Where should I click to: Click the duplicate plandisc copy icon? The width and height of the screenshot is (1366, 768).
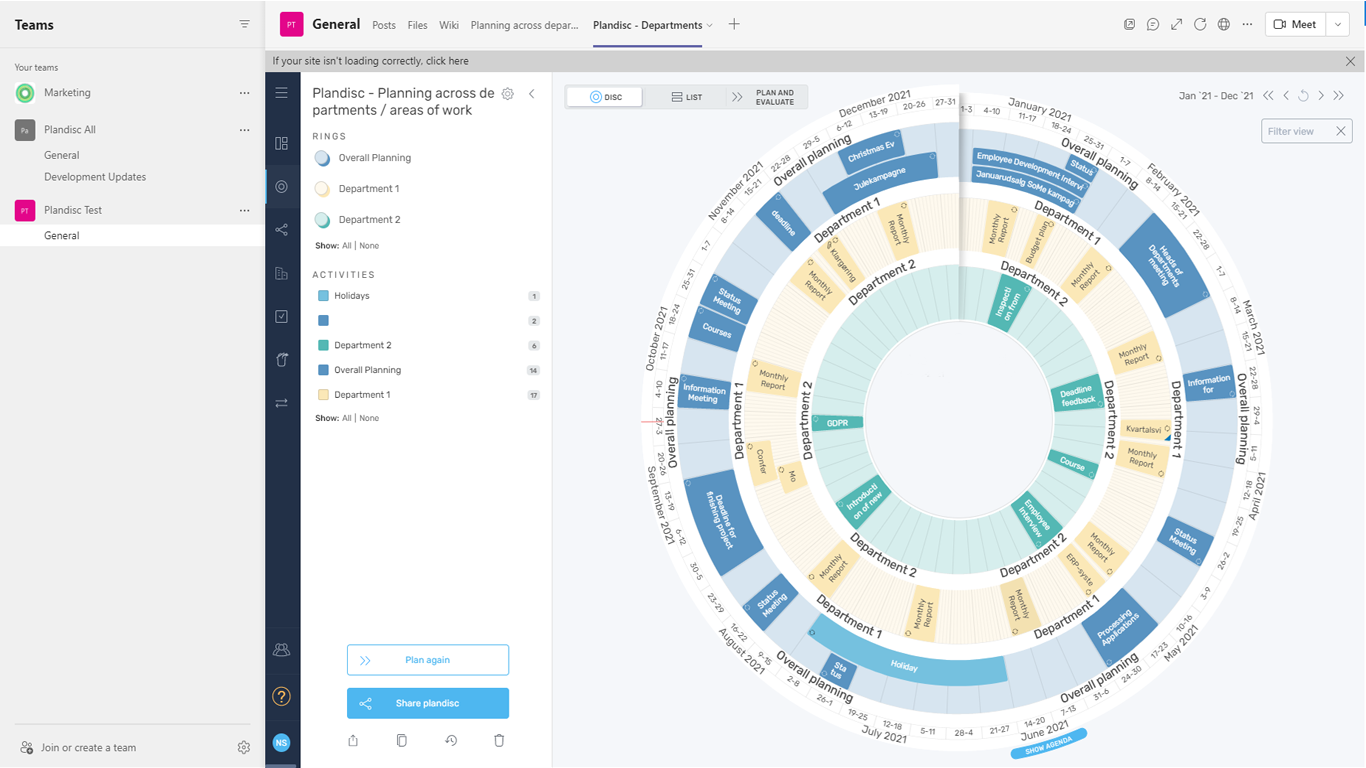[402, 741]
